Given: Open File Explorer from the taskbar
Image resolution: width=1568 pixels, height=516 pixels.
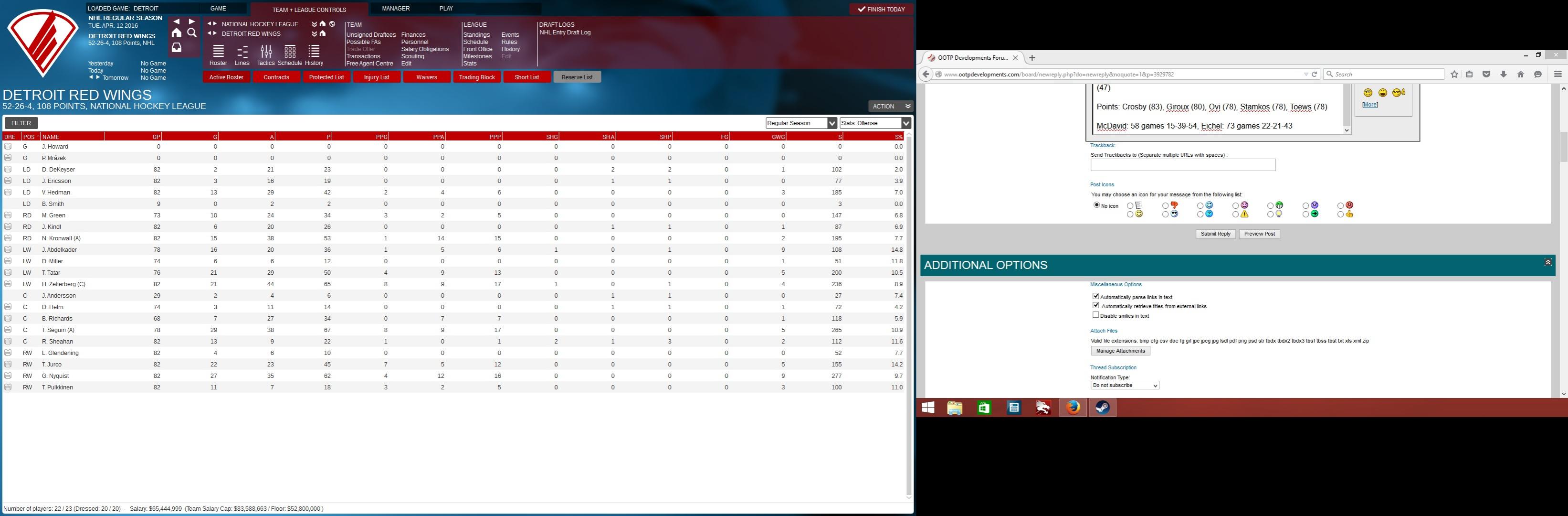Looking at the screenshot, I should click(955, 408).
